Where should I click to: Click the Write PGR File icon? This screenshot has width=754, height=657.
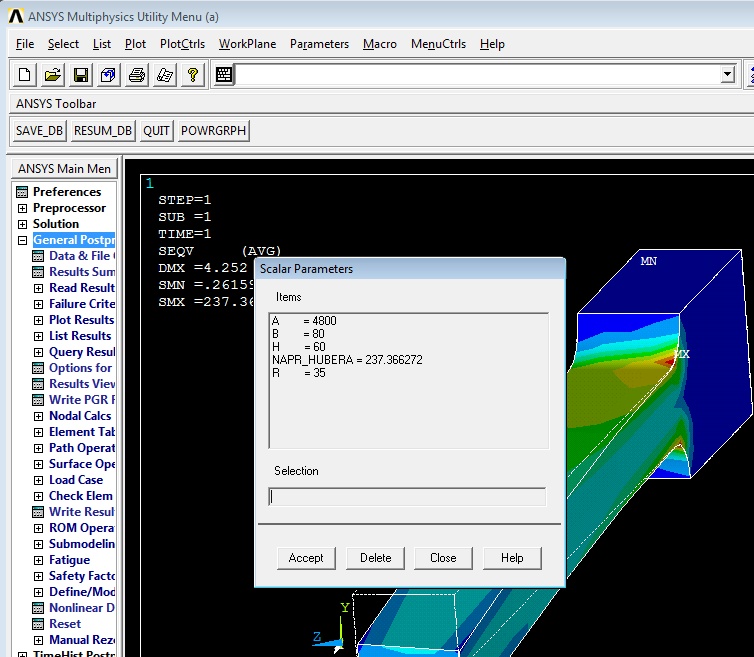(x=38, y=400)
